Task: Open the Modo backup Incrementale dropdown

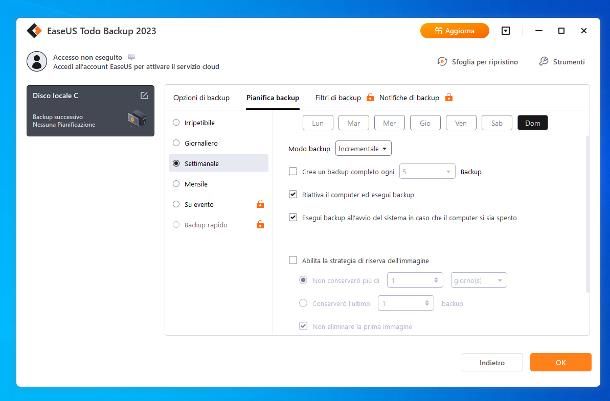Action: pos(363,149)
